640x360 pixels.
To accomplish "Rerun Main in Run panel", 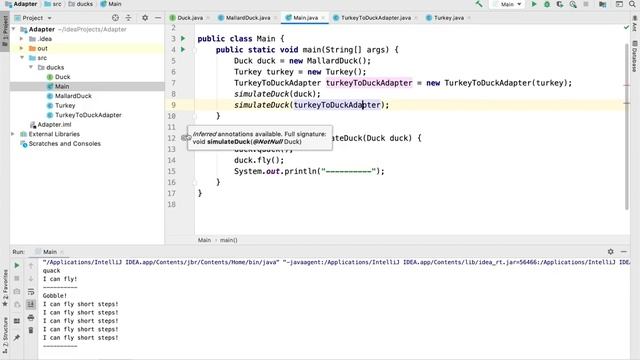I will (17, 266).
